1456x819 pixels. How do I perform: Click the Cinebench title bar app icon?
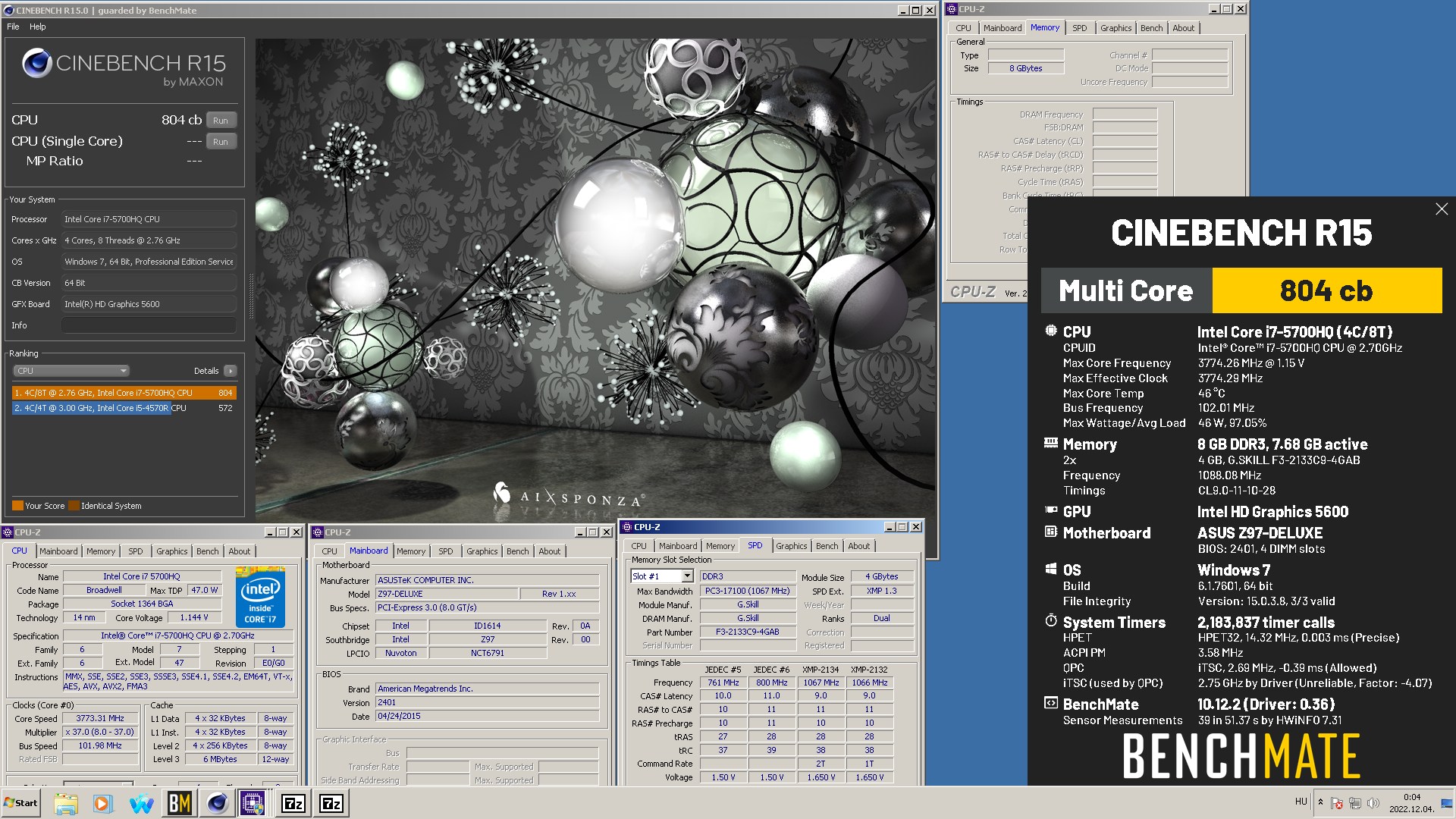tap(8, 10)
